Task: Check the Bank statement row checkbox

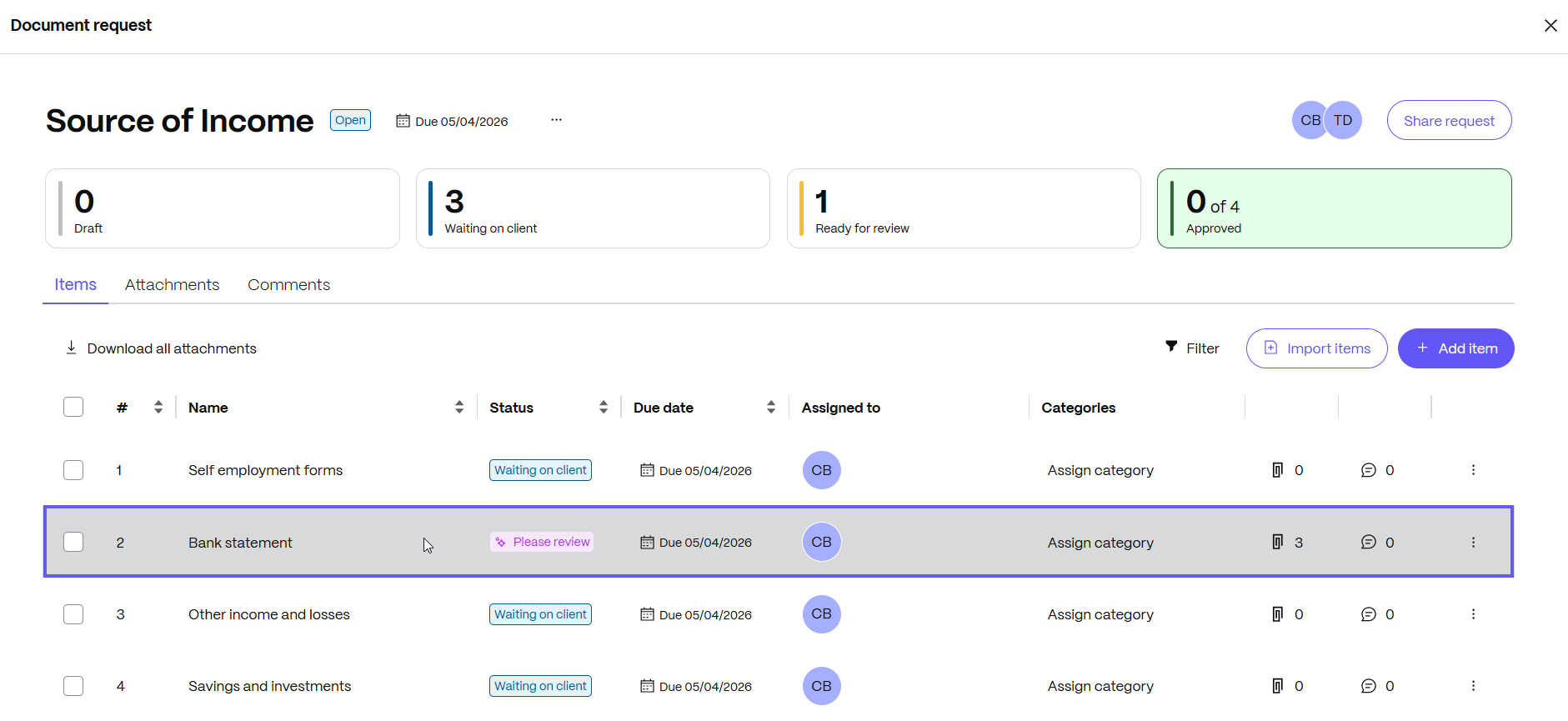Action: coord(73,542)
